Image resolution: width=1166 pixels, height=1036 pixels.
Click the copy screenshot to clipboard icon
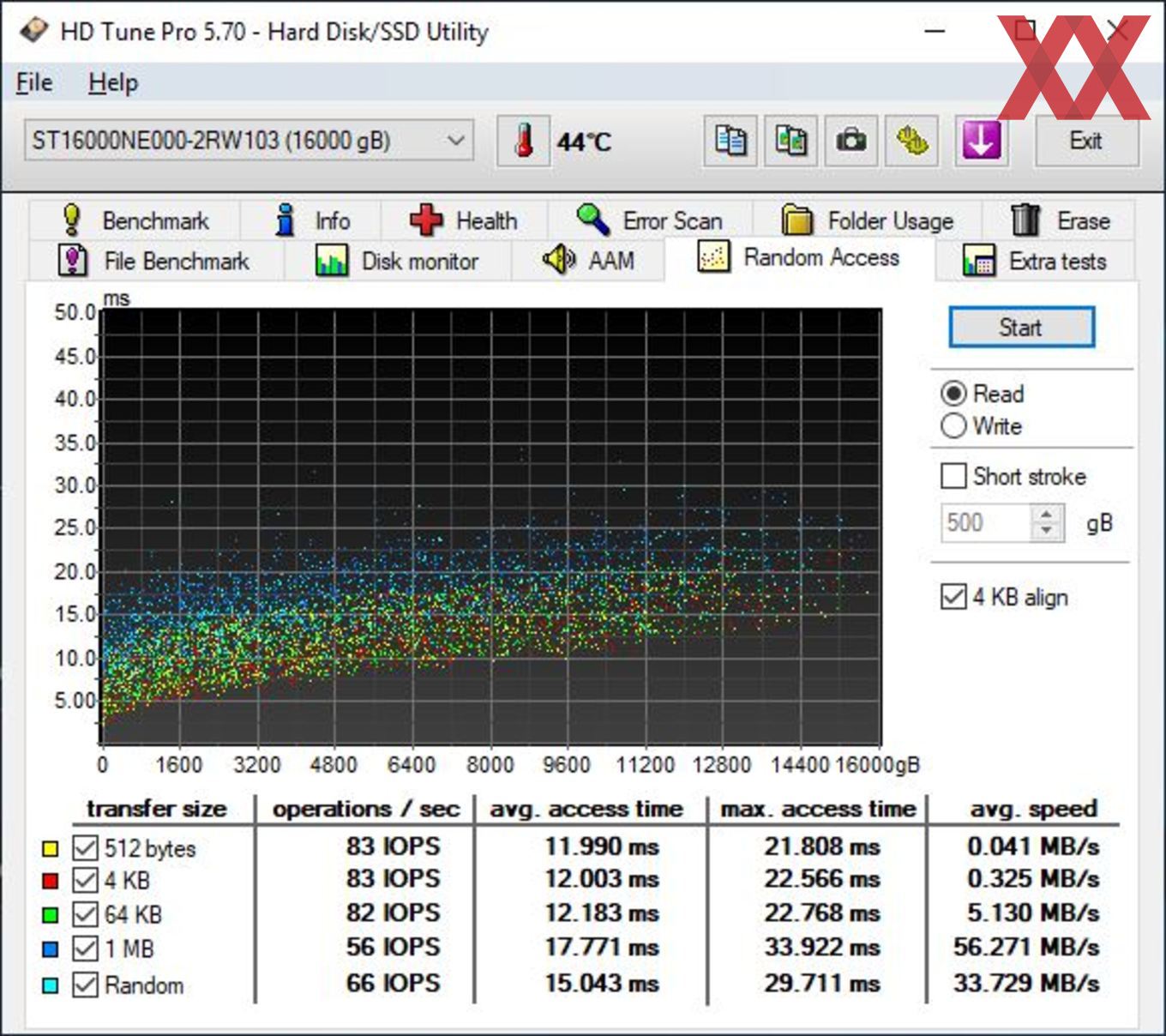pos(790,141)
